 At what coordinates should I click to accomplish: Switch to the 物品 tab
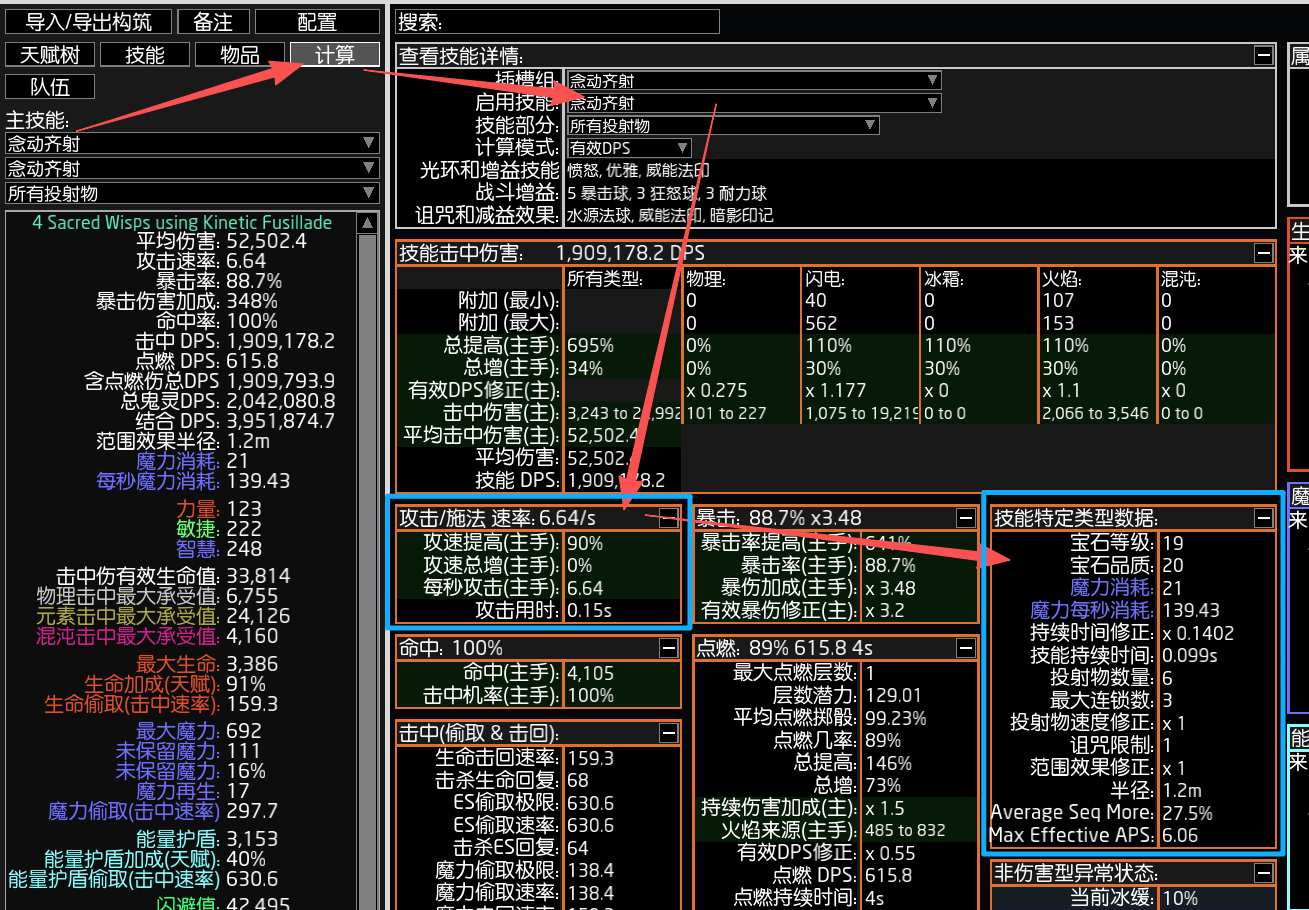tap(239, 55)
